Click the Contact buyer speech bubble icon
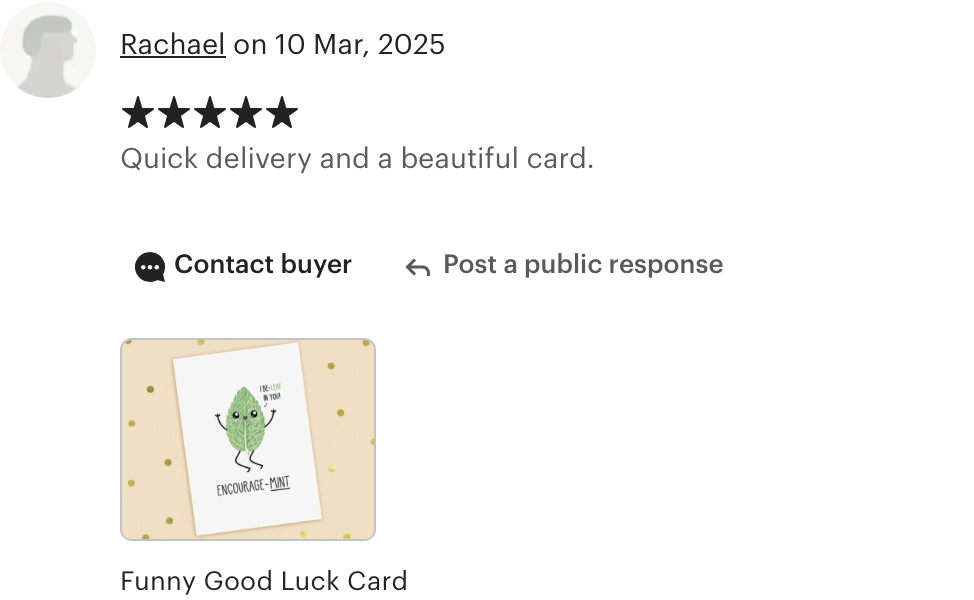The height and width of the screenshot is (600, 974). coord(150,266)
